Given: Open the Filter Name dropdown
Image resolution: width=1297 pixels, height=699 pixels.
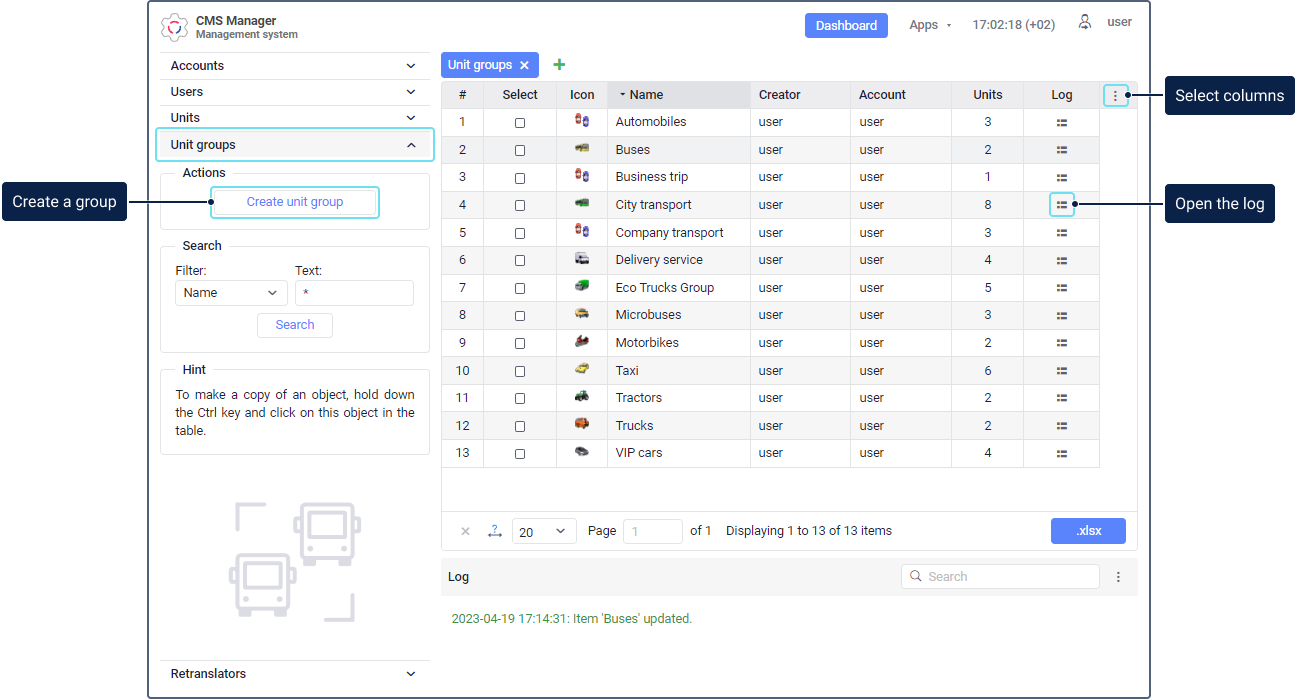Looking at the screenshot, I should point(231,293).
